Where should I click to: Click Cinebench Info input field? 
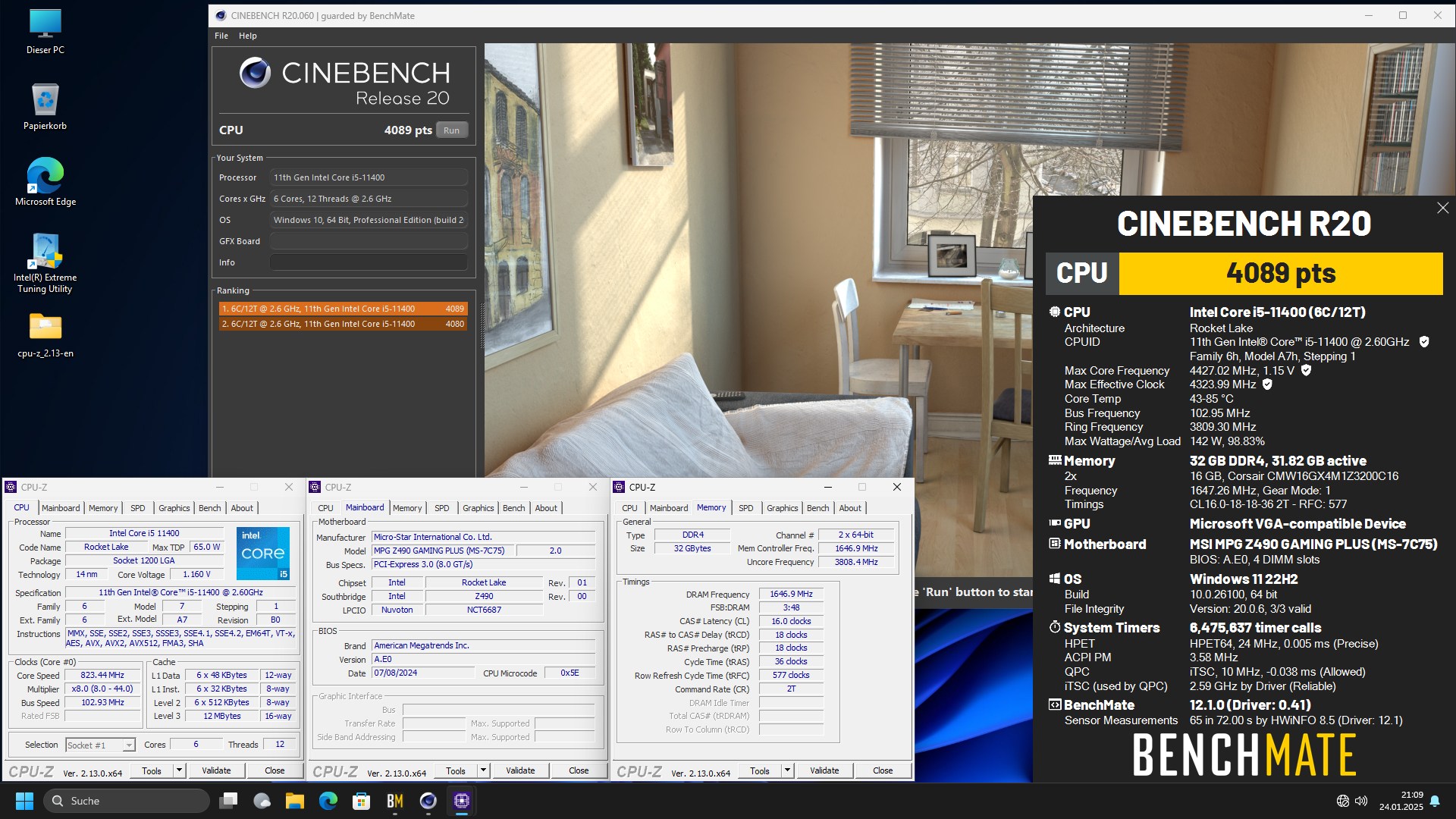pyautogui.click(x=369, y=262)
